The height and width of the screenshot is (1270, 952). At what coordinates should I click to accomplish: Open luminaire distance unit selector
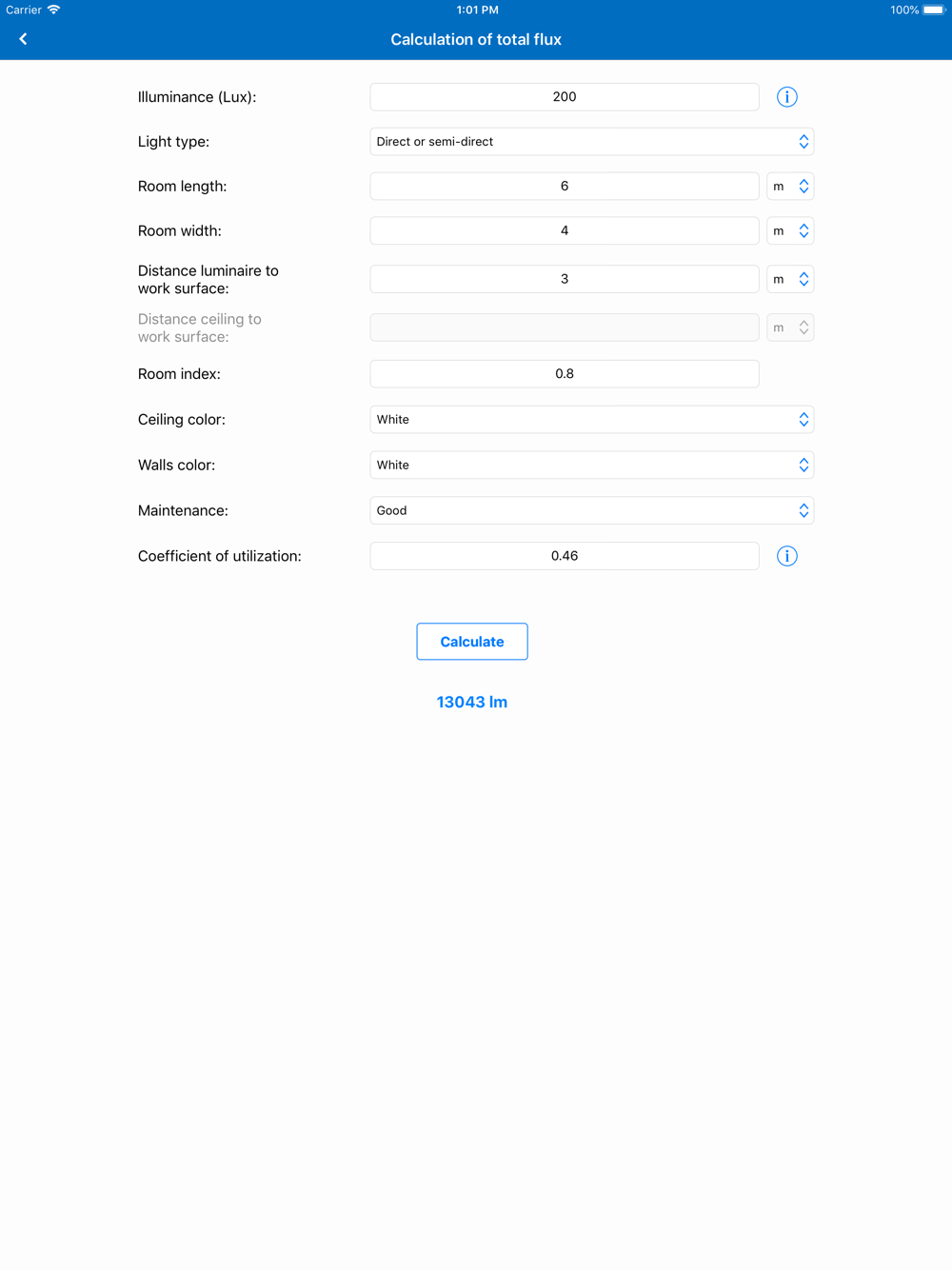point(790,279)
